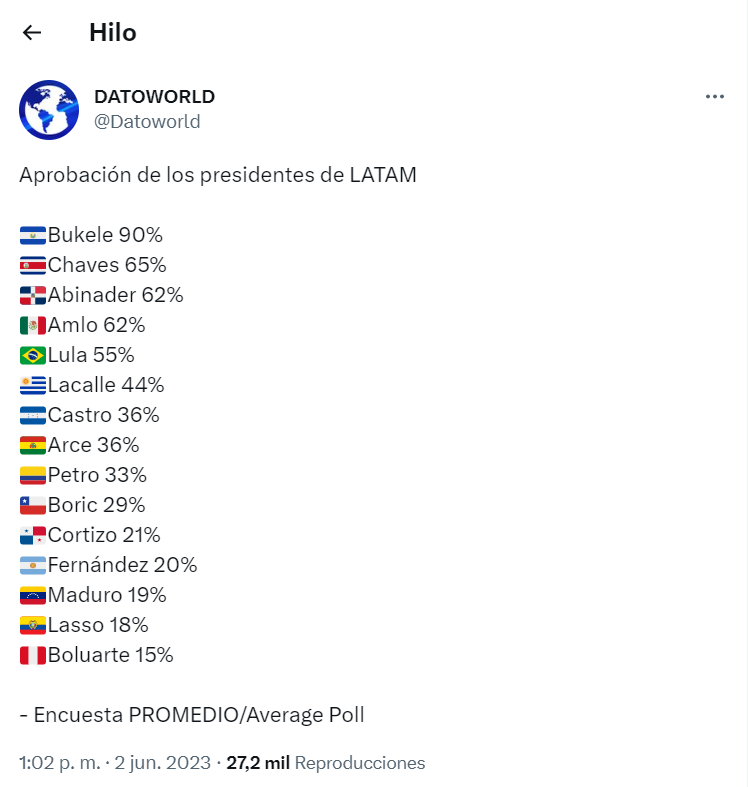The image size is (748, 787).
Task: Click the back arrow icon
Action: (x=32, y=33)
